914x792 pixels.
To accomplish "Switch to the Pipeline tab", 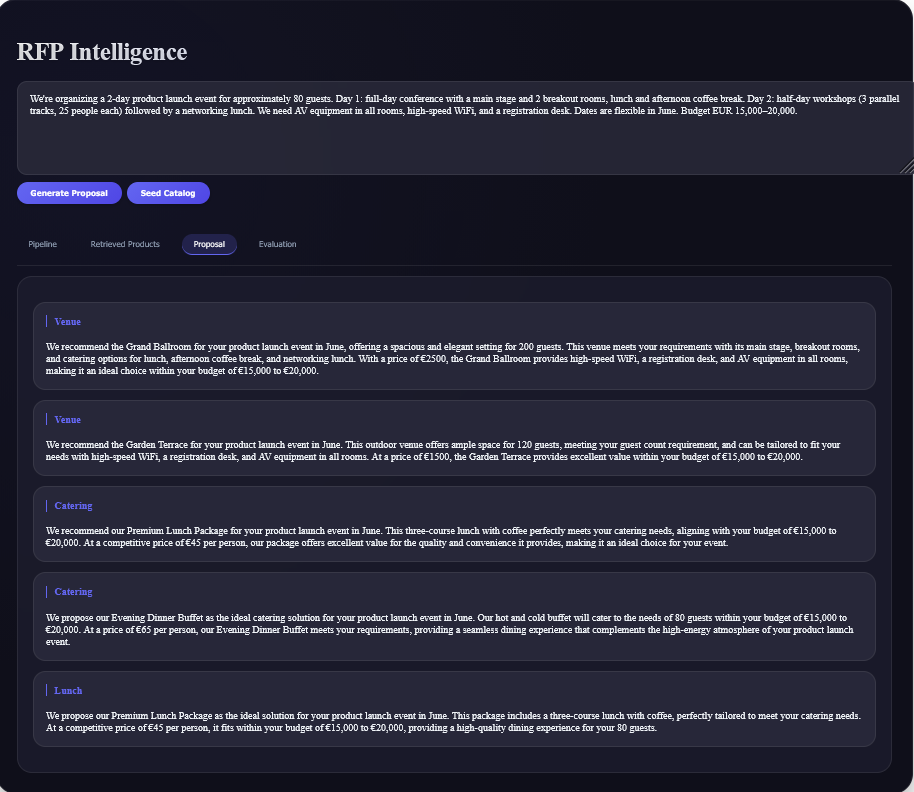I will 43,244.
